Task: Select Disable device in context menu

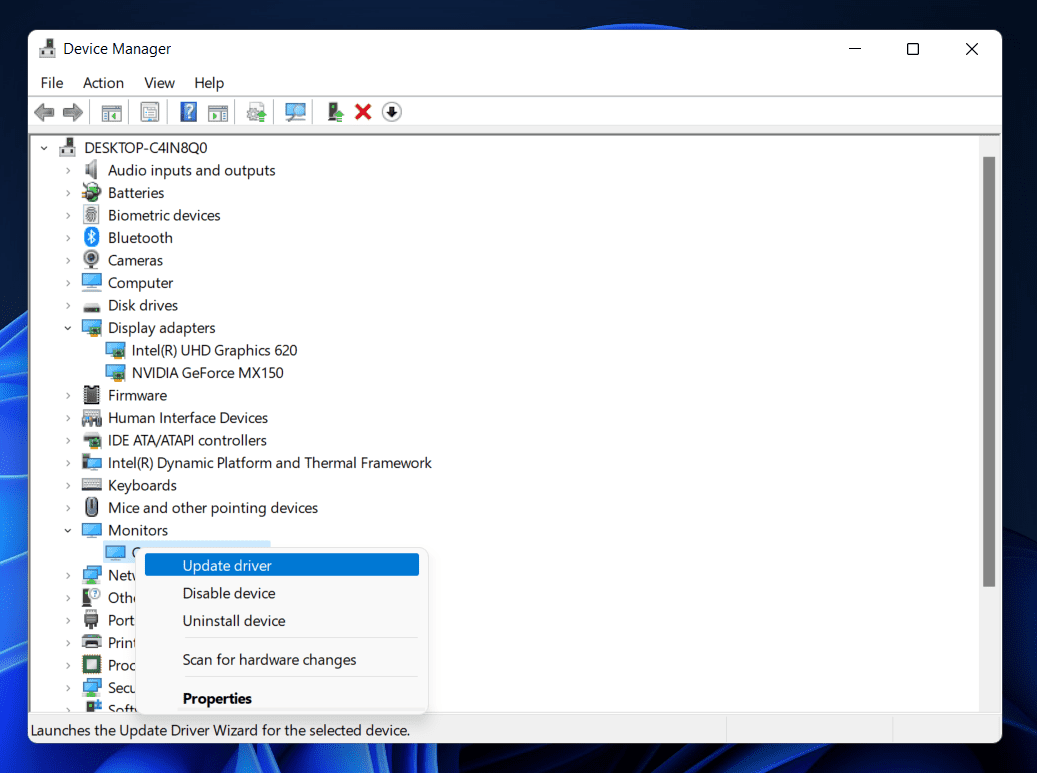Action: [228, 594]
